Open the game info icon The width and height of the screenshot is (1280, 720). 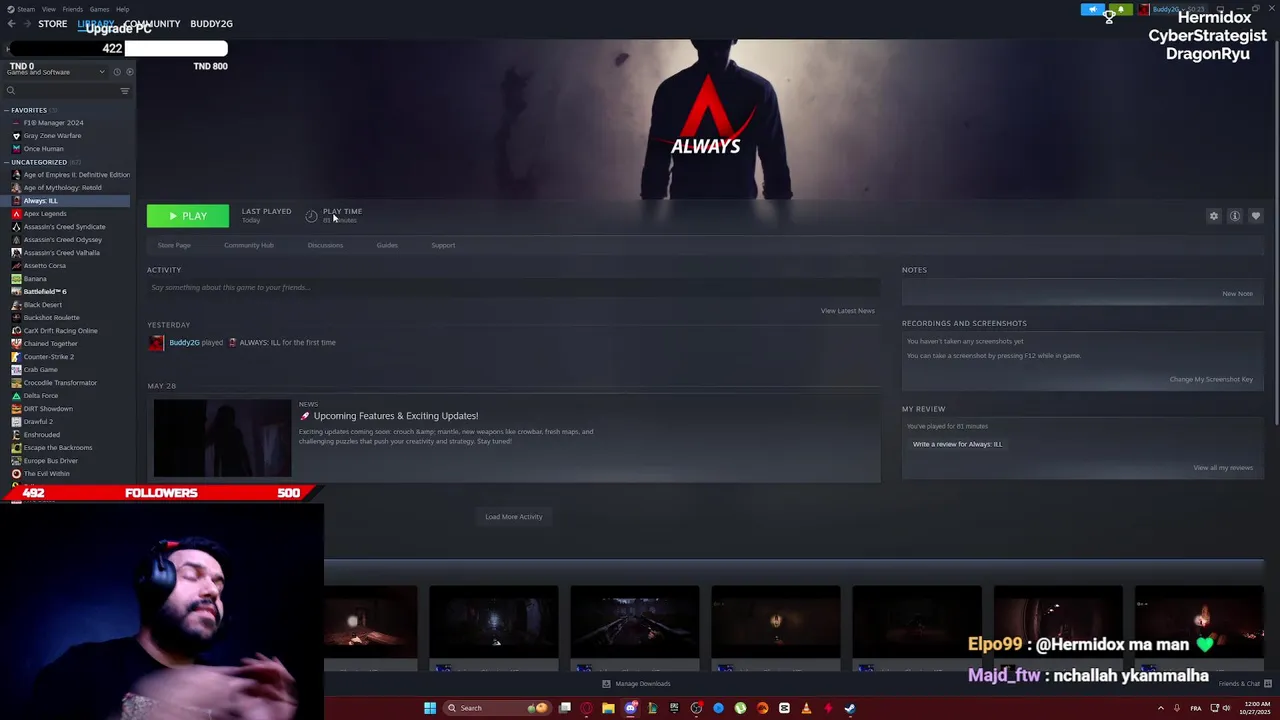click(1235, 216)
